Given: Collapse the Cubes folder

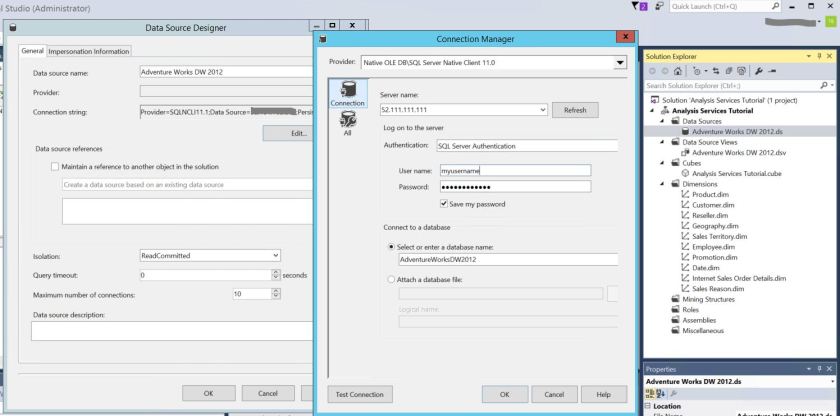Looking at the screenshot, I should (x=662, y=163).
